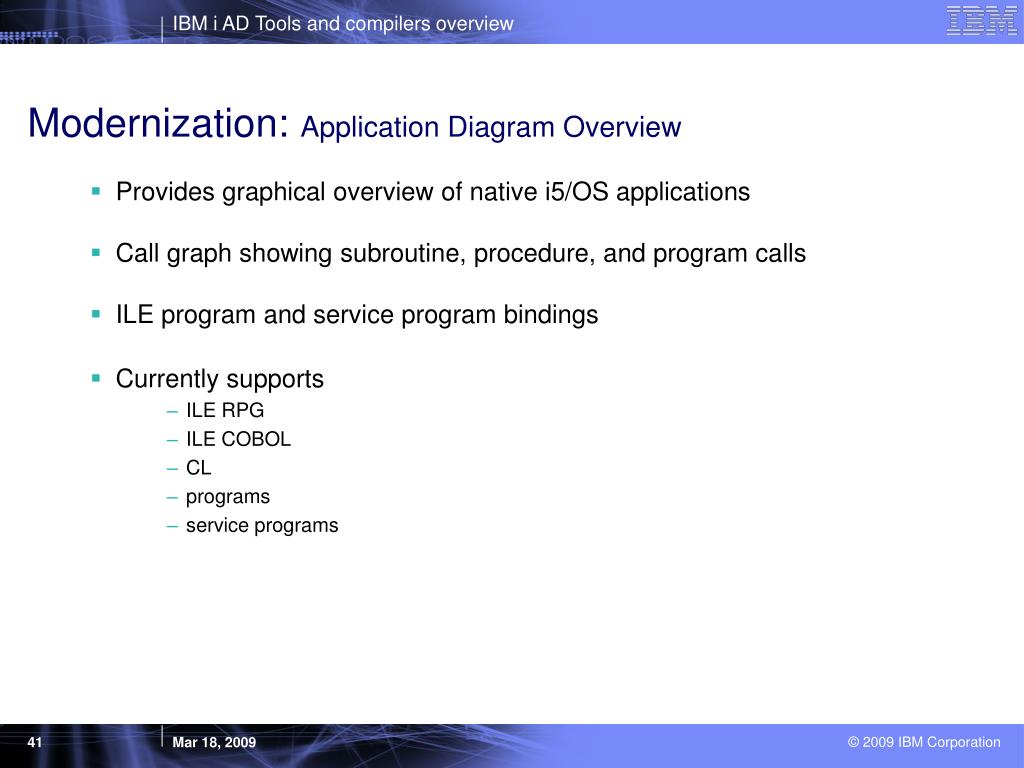Click sub-item 'ILE COBOL'
This screenshot has width=1024, height=768.
(238, 439)
